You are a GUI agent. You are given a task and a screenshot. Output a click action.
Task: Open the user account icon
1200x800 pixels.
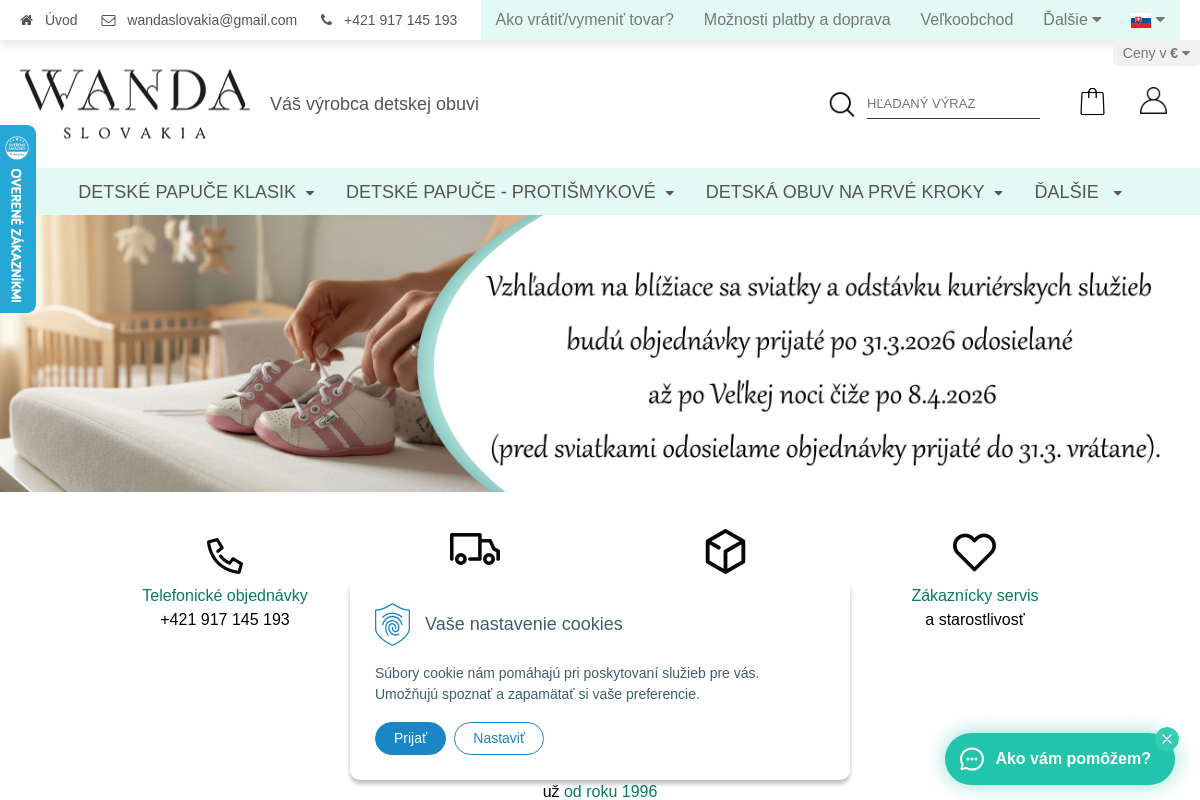(1153, 101)
